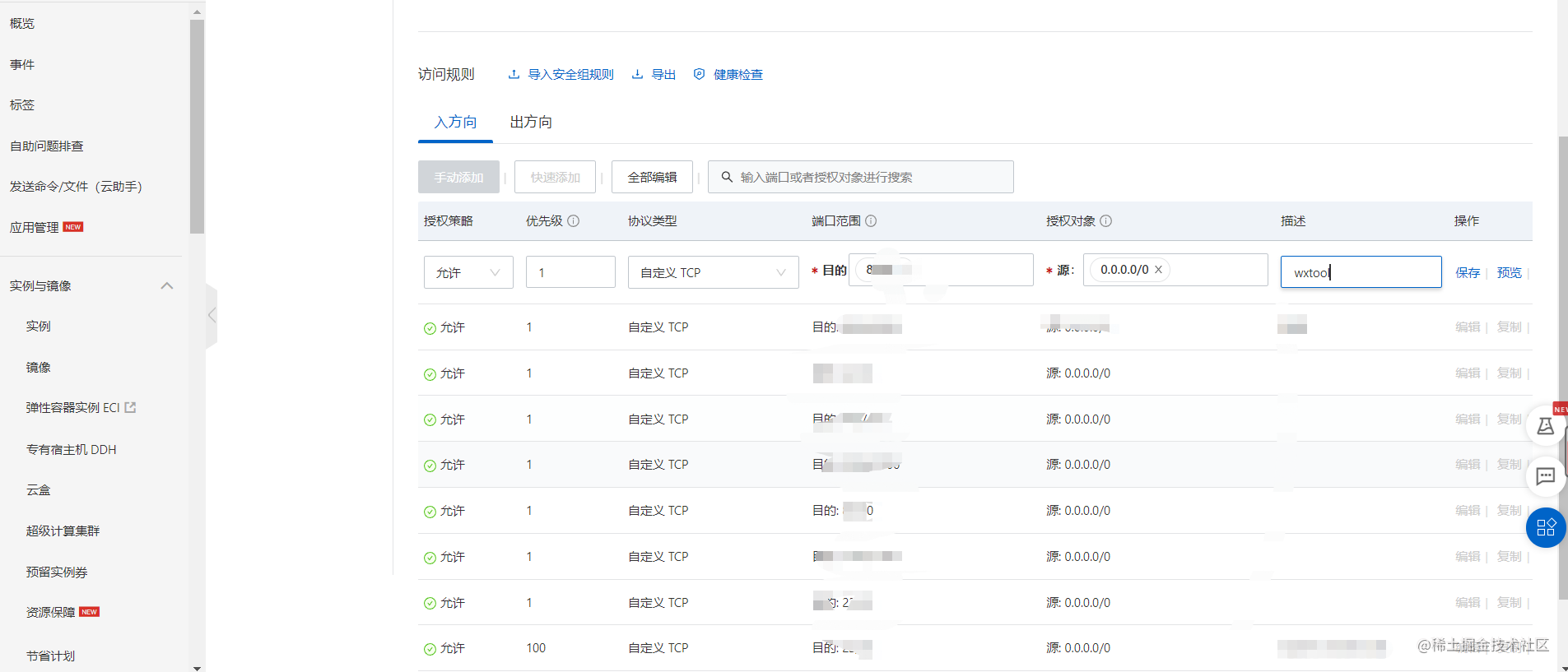Collapse the sidebar with the left arrow handle
The image size is (1568, 672).
pos(212,315)
